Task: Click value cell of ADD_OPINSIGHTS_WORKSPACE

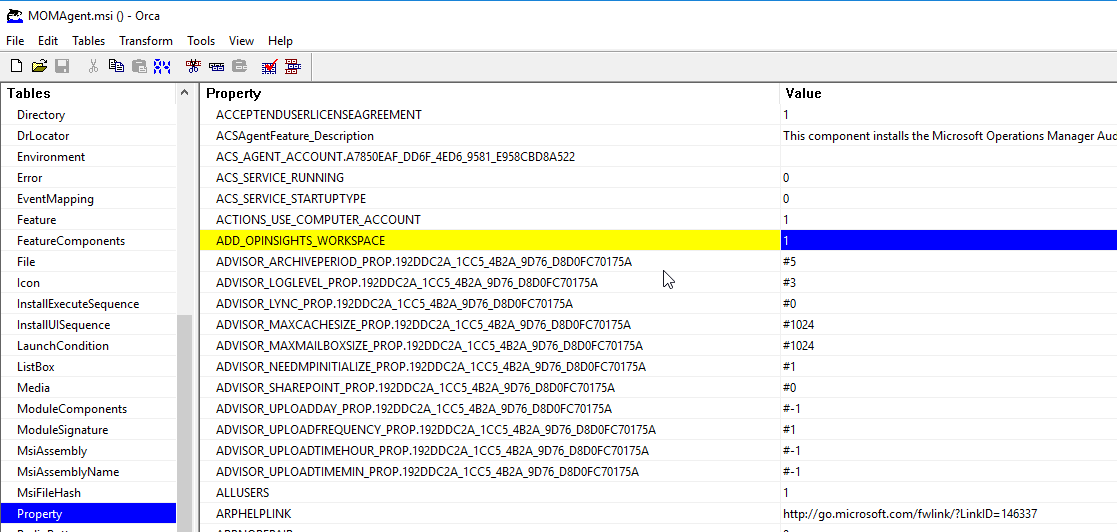Action: pyautogui.click(x=948, y=241)
